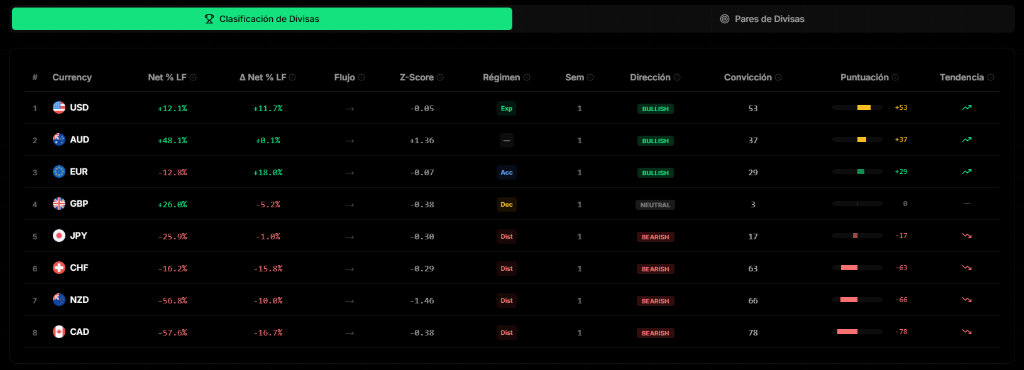The image size is (1024, 370).
Task: Click the GBP flag icon
Action: pos(59,204)
